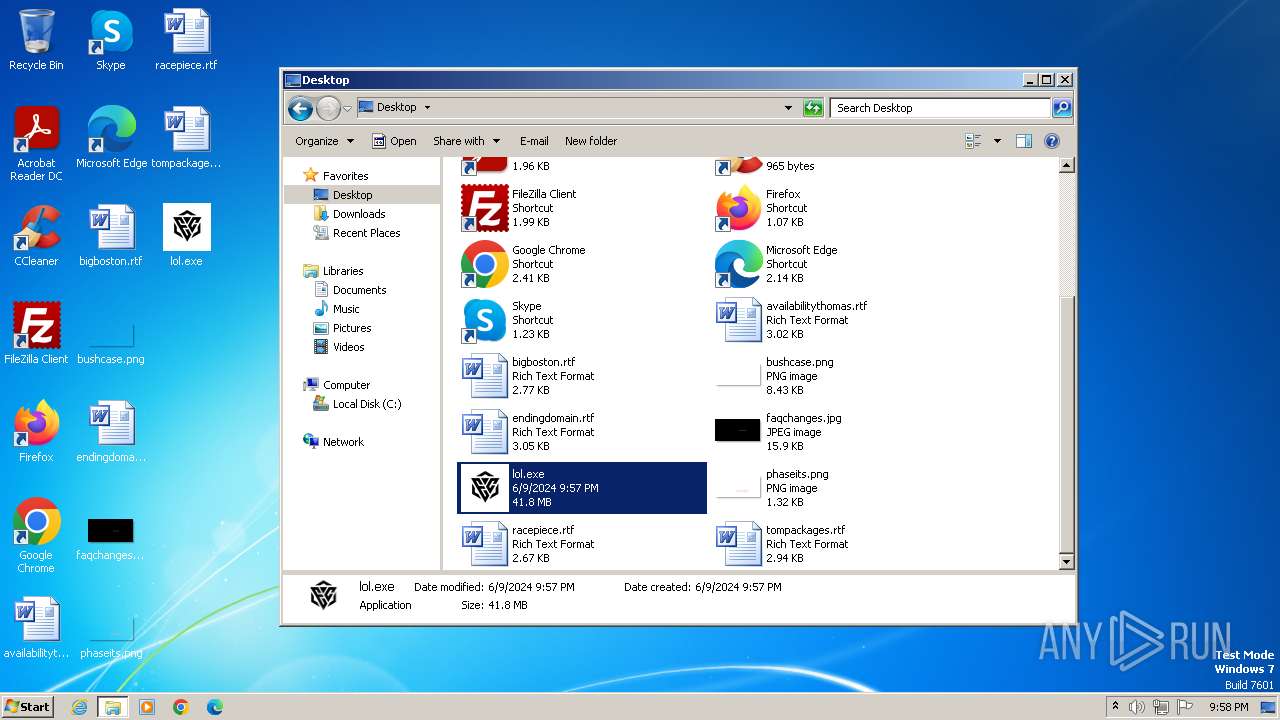This screenshot has width=1280, height=720.
Task: Click file list scroll down arrow
Action: pyautogui.click(x=1066, y=562)
